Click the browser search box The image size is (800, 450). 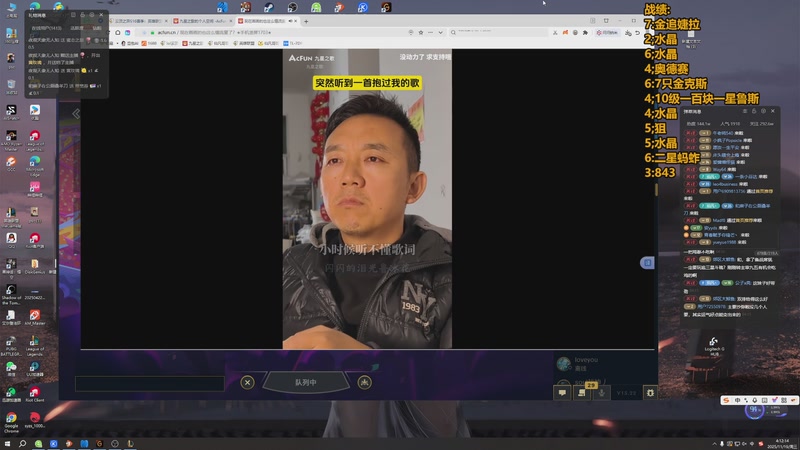500,32
